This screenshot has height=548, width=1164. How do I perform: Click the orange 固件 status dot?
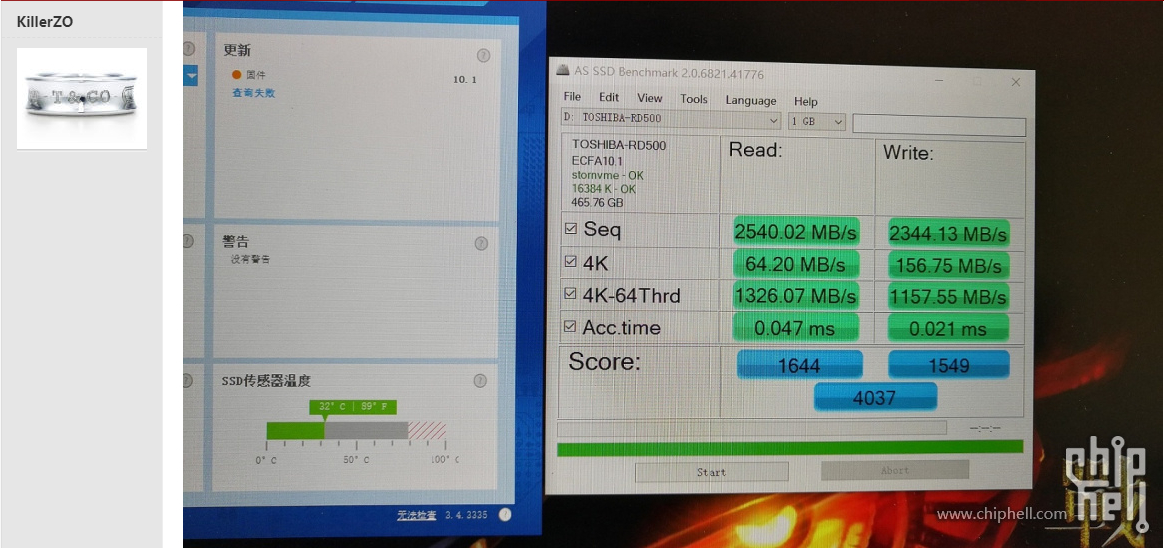coord(237,74)
